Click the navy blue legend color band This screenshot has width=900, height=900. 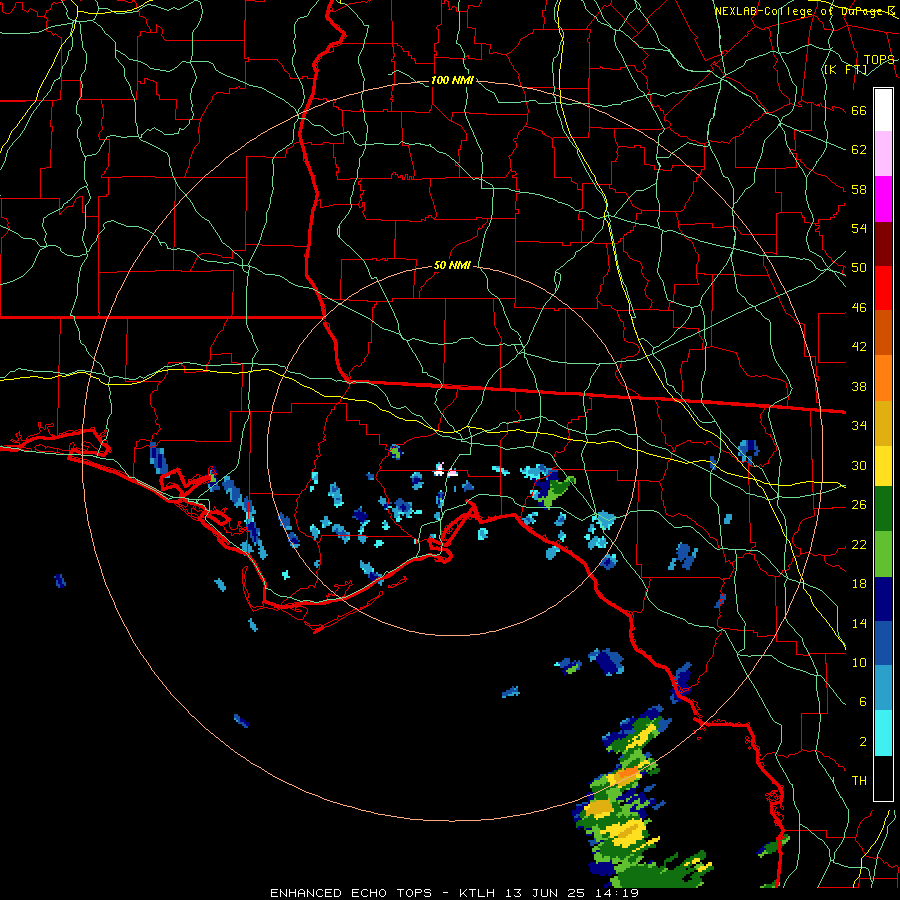click(883, 599)
